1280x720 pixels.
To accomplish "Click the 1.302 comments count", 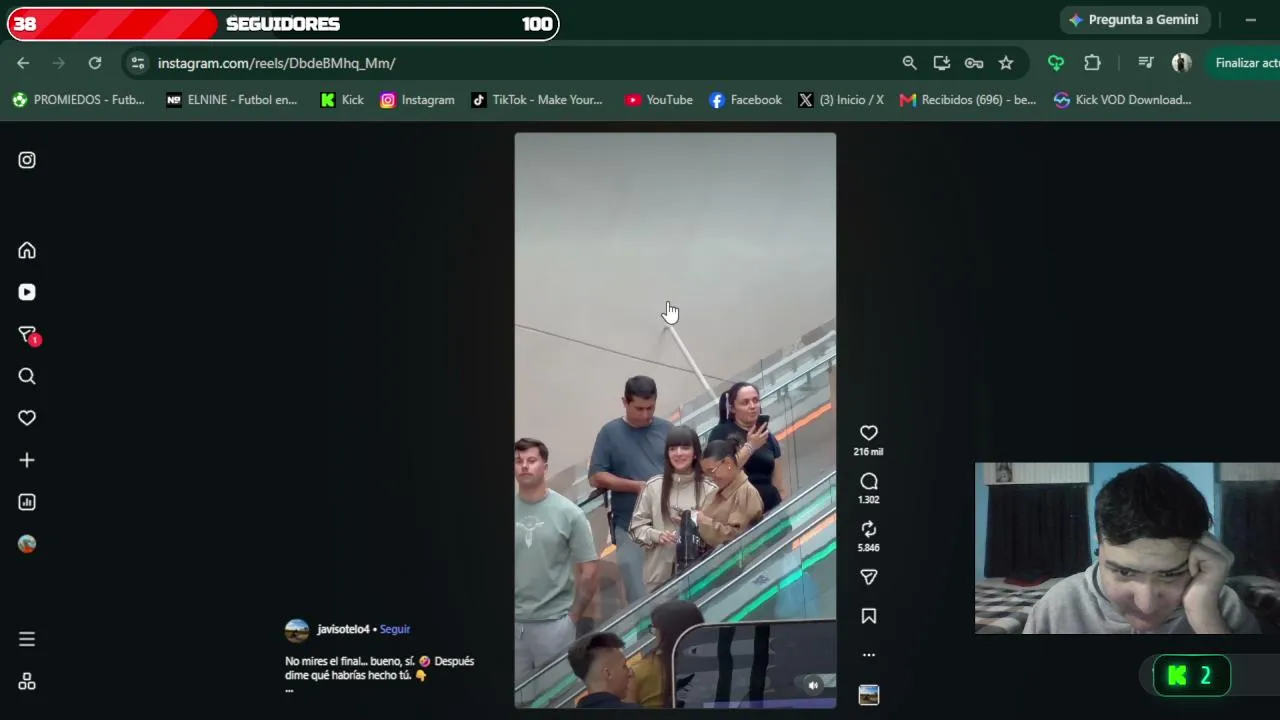I will 868,500.
